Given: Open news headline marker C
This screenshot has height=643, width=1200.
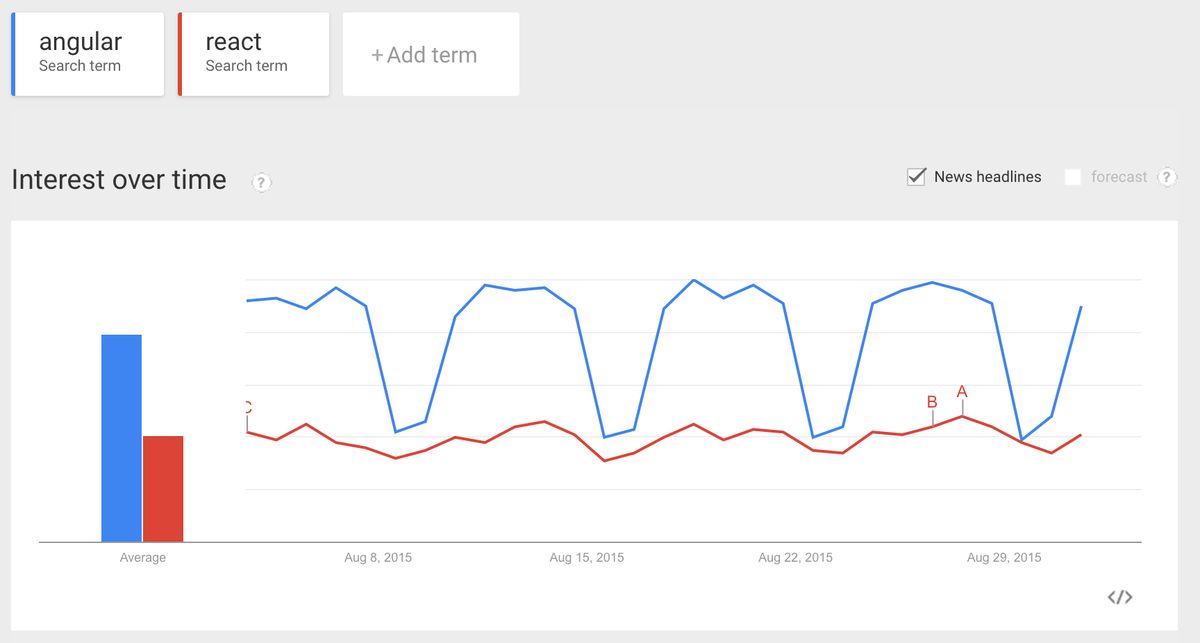Looking at the screenshot, I should click(247, 408).
